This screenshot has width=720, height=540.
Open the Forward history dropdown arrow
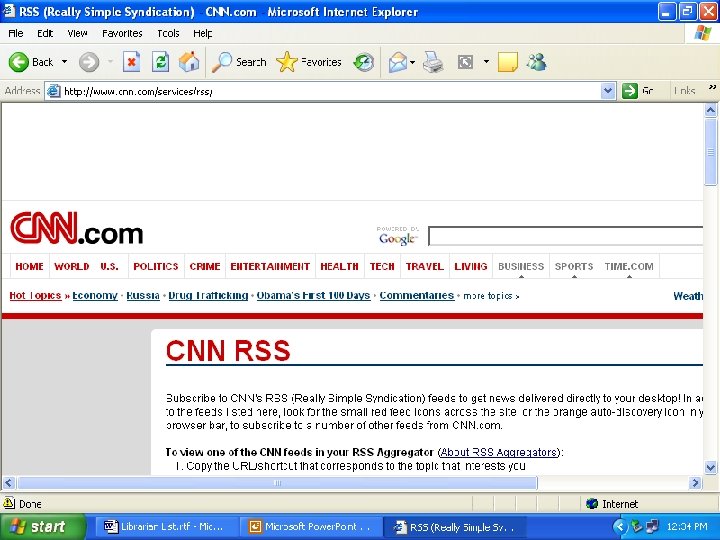(x=110, y=62)
